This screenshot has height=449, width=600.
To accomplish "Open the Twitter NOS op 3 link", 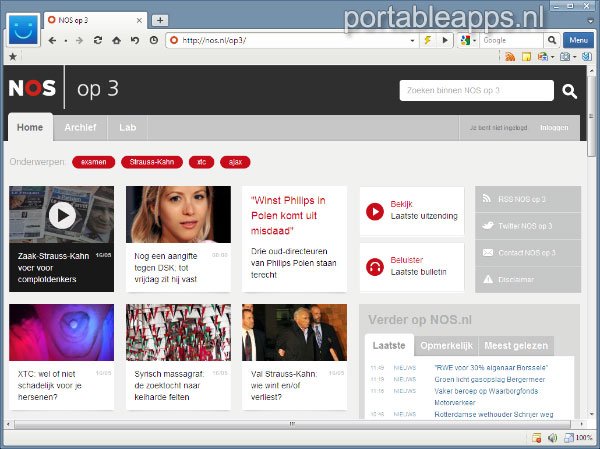I will tap(528, 226).
